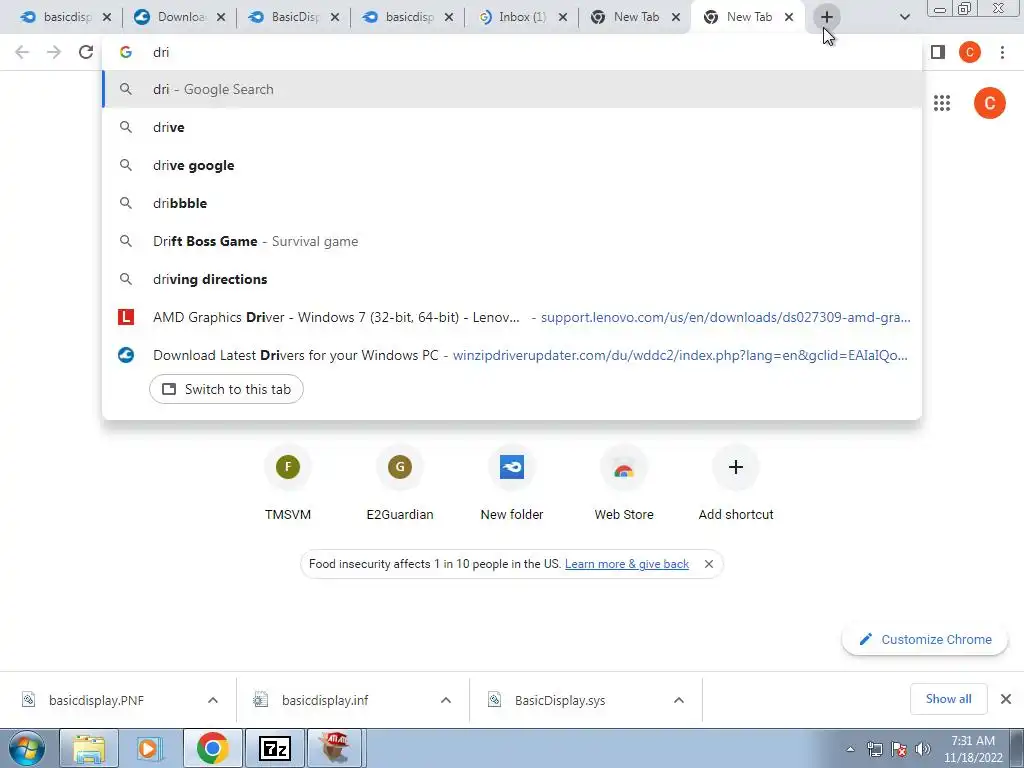
Task: Click the volume speaker tray icon
Action: pyautogui.click(x=922, y=749)
